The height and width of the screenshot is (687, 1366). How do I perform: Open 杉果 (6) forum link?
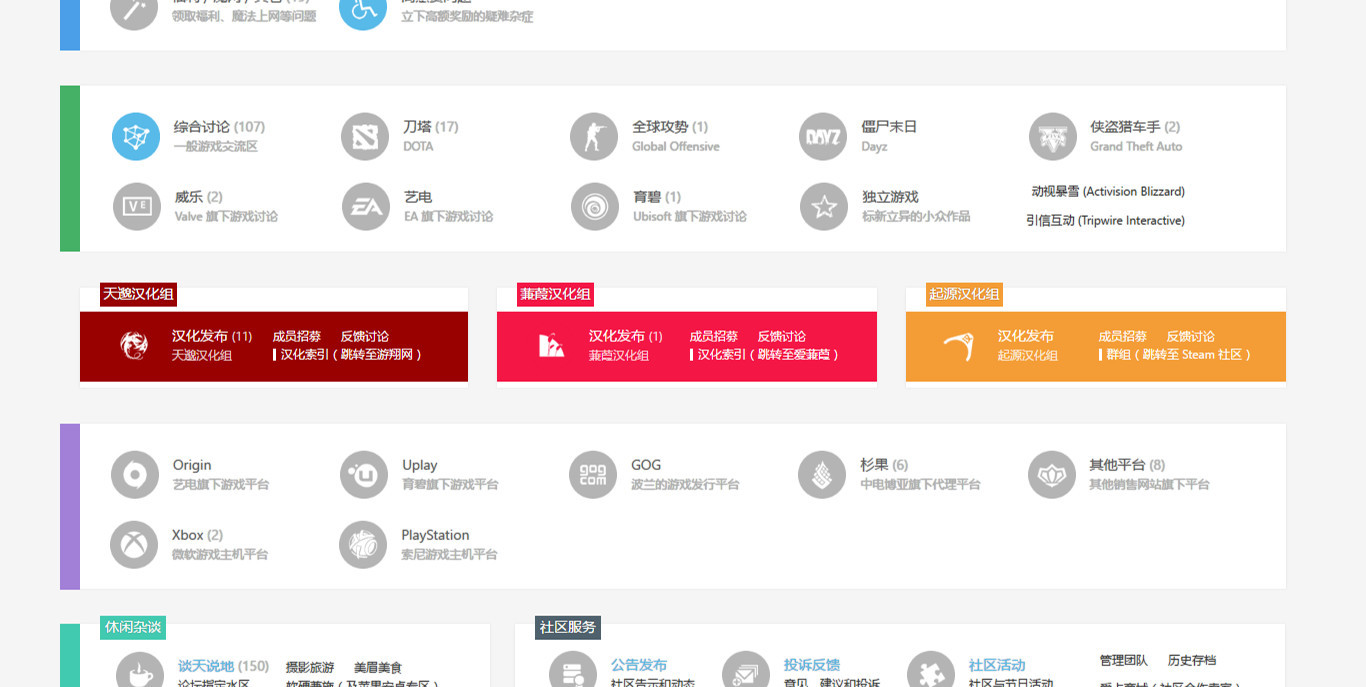click(884, 465)
